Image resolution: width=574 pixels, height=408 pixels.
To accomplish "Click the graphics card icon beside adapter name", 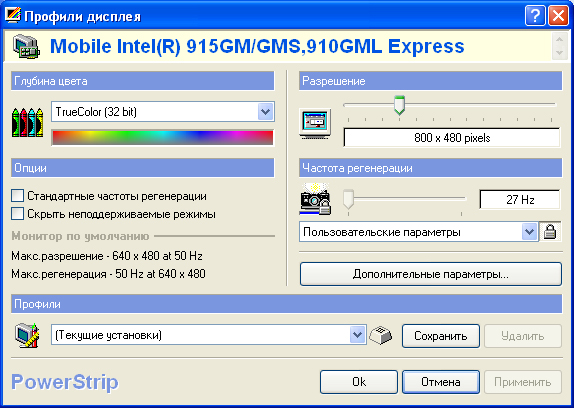I will pyautogui.click(x=26, y=46).
